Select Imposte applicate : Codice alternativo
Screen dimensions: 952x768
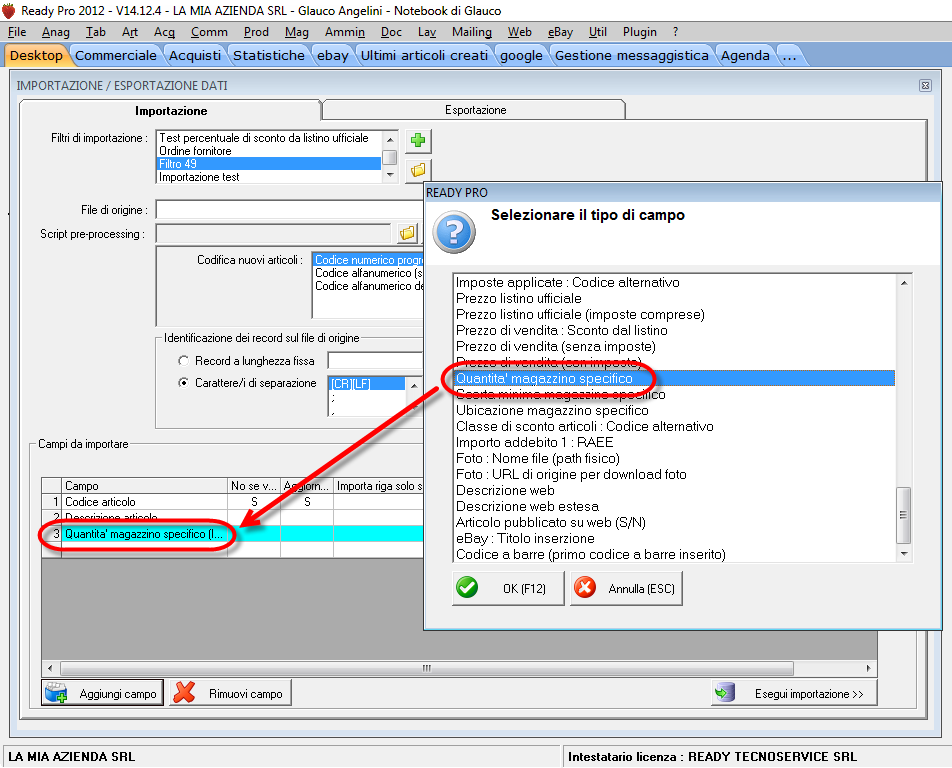[x=674, y=282]
